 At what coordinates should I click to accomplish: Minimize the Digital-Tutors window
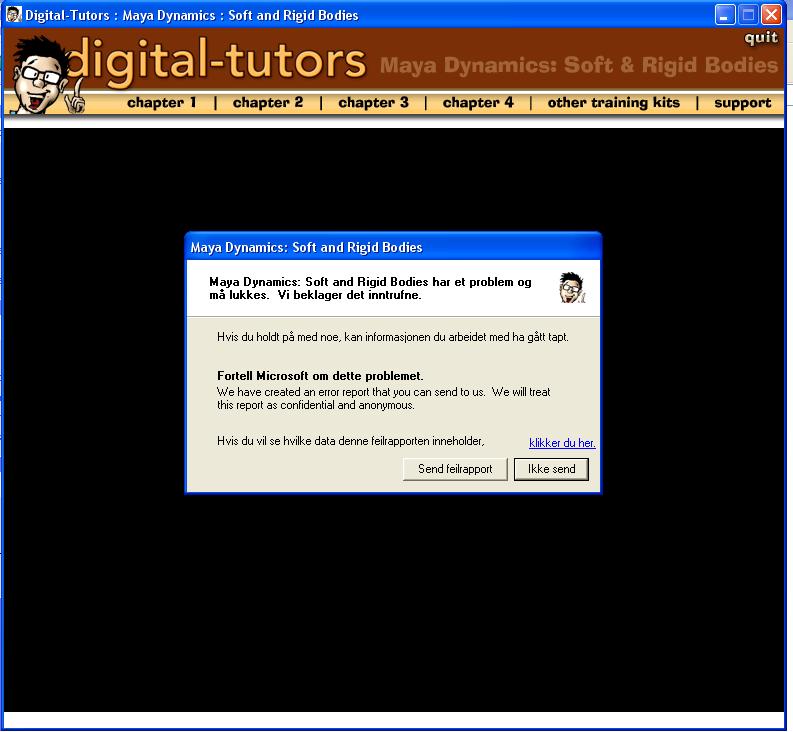(x=725, y=15)
